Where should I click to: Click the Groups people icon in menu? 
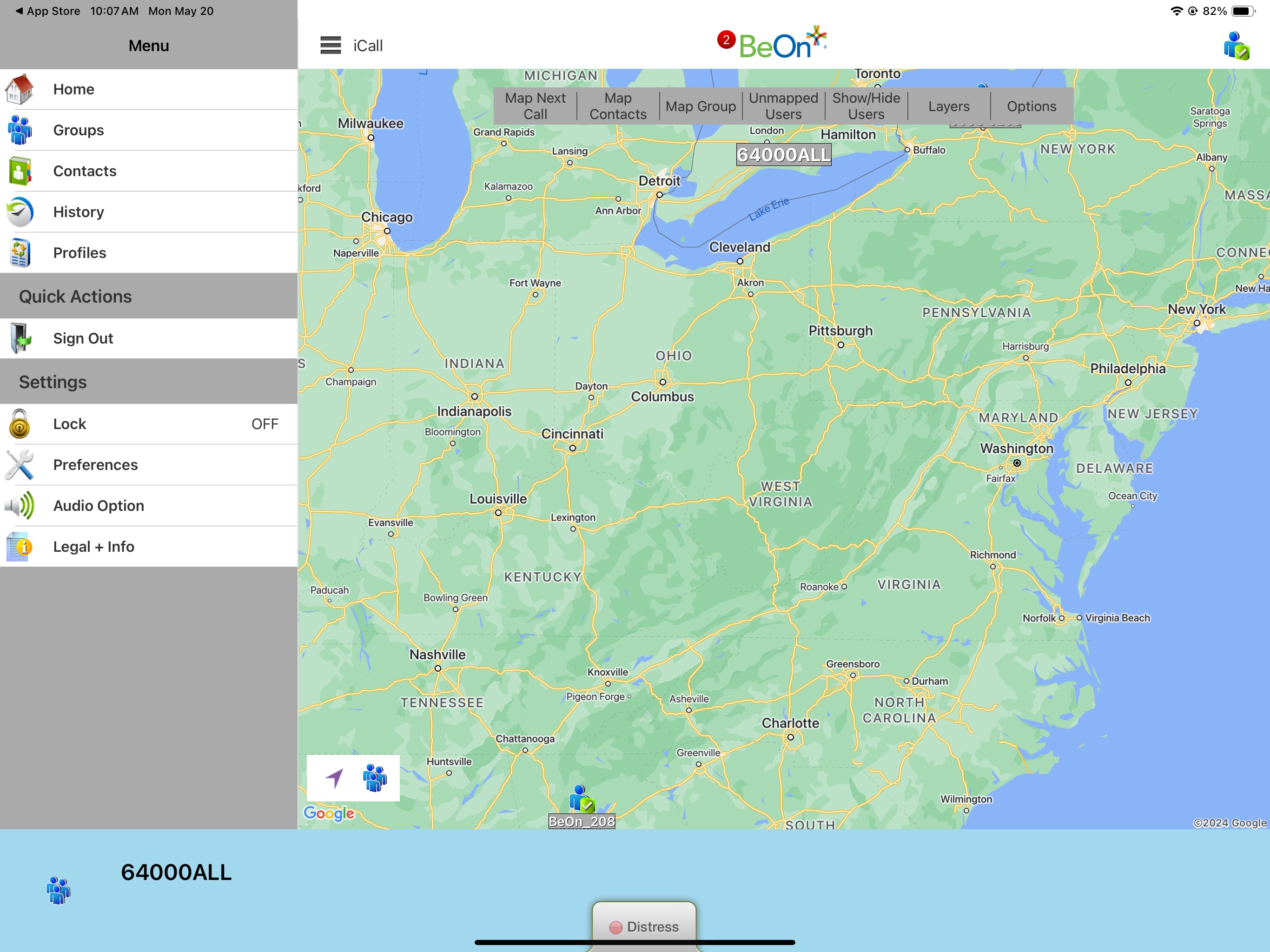tap(20, 130)
